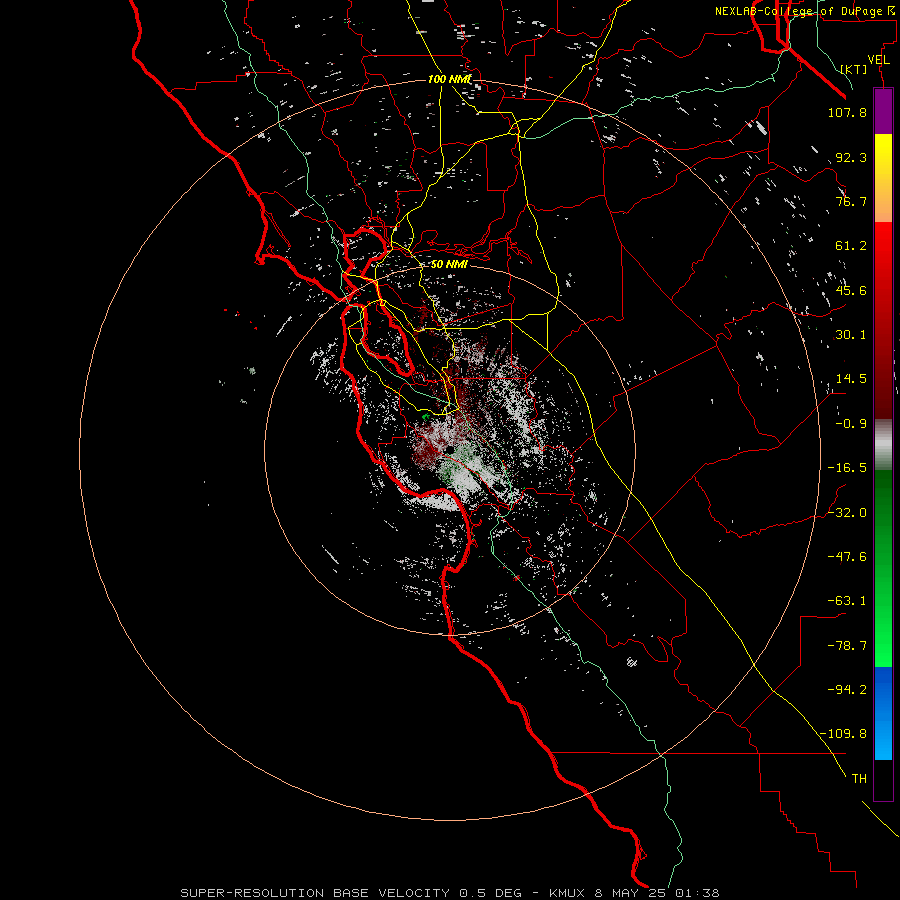900x900 pixels.
Task: Click the radar site center dot
Action: (x=449, y=449)
